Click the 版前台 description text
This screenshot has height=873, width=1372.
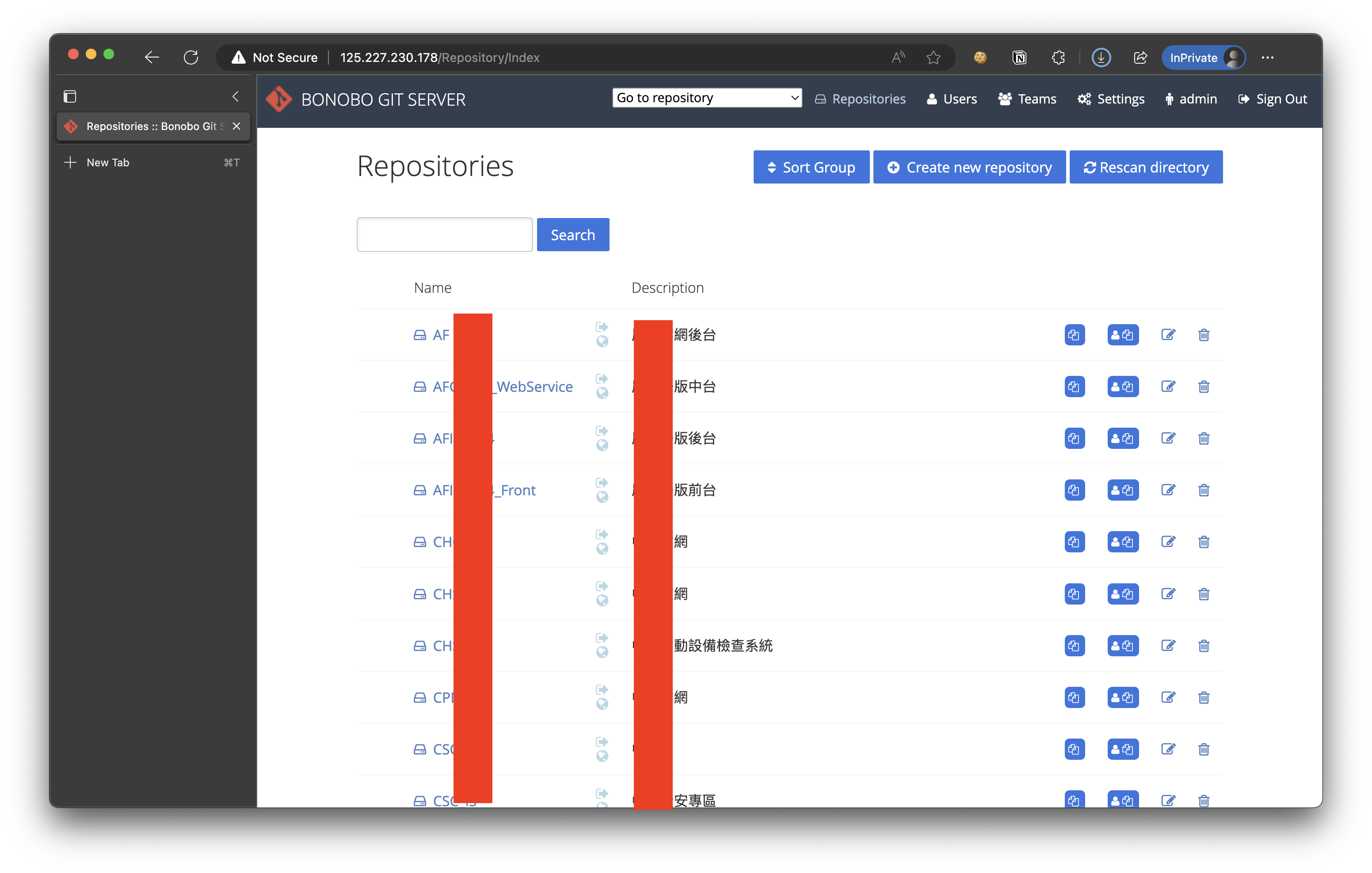coord(694,490)
